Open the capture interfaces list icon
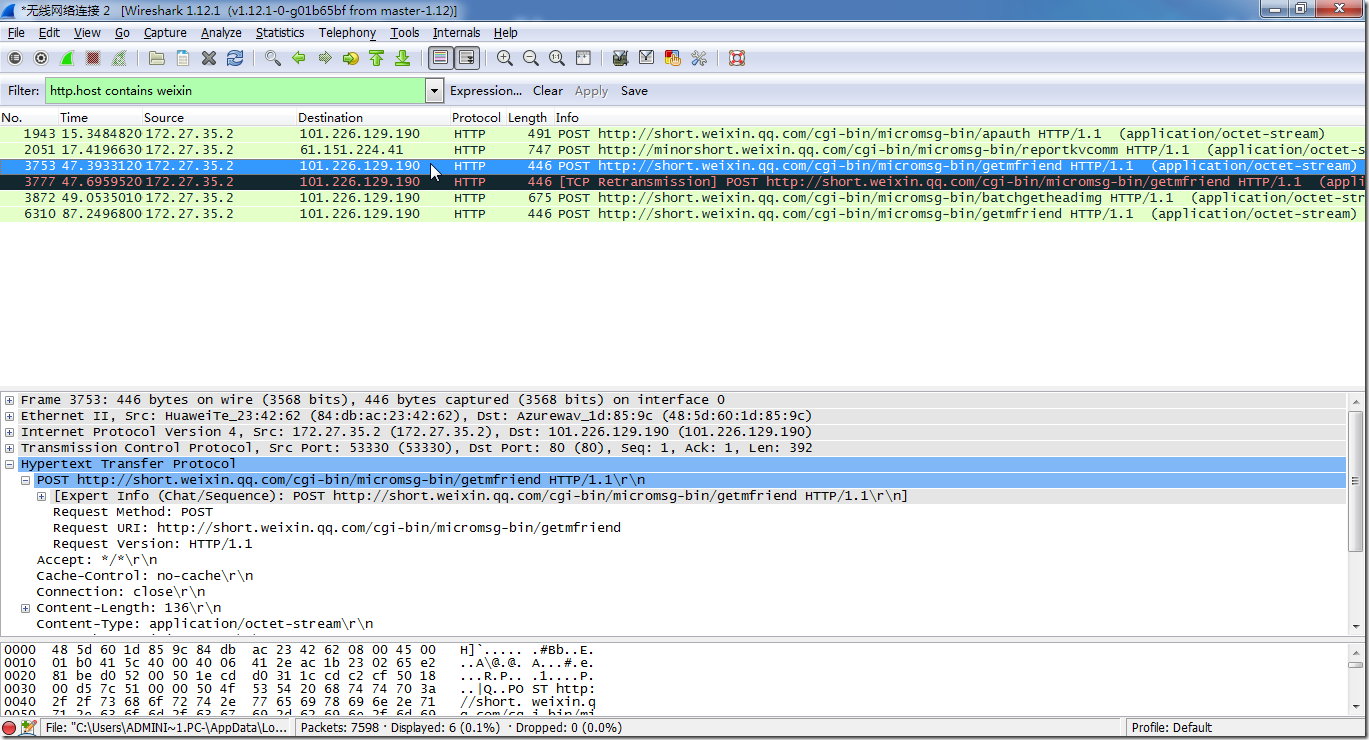The height and width of the screenshot is (740, 1369). (15, 58)
